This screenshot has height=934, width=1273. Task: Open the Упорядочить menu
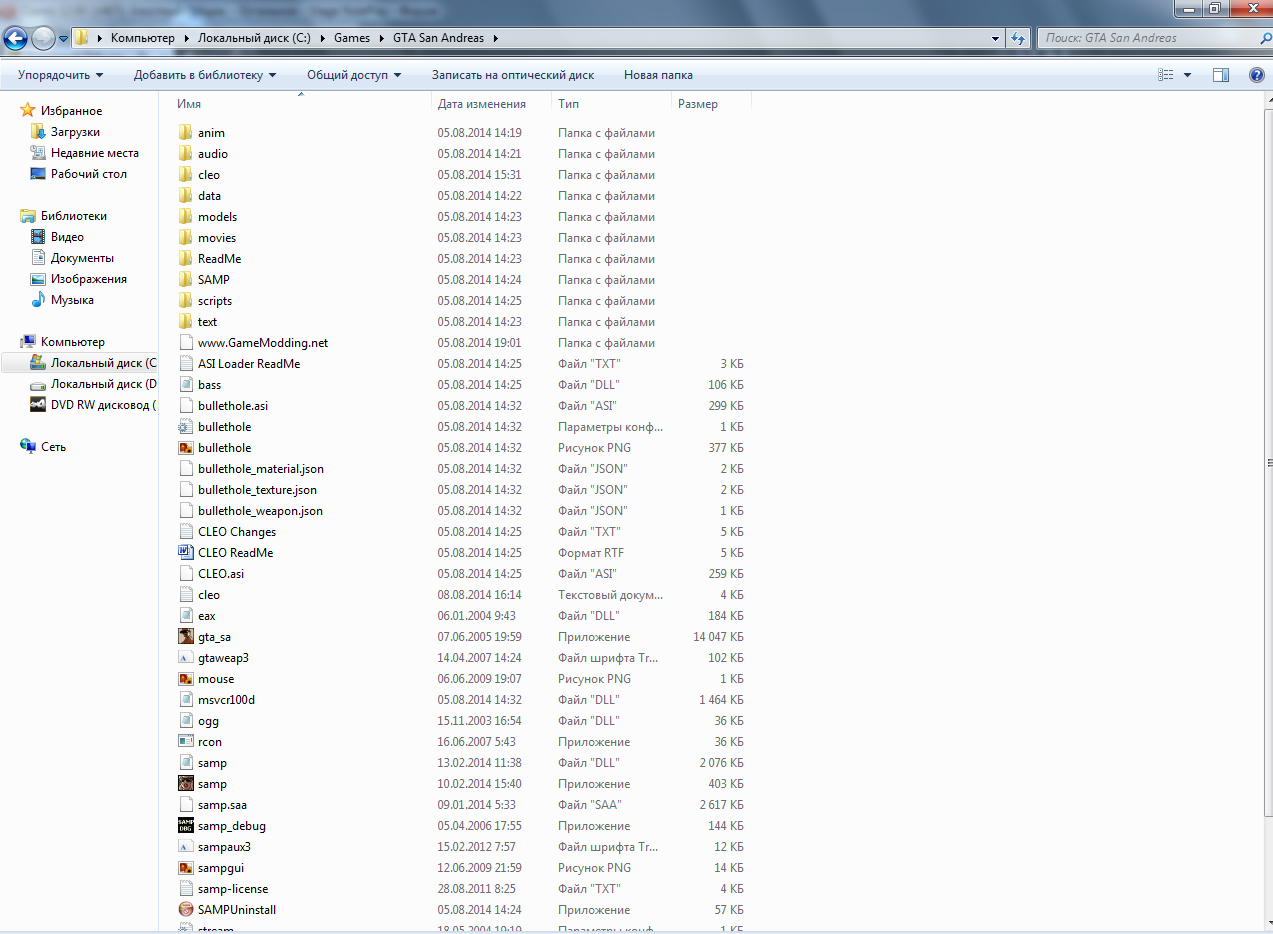(x=60, y=75)
